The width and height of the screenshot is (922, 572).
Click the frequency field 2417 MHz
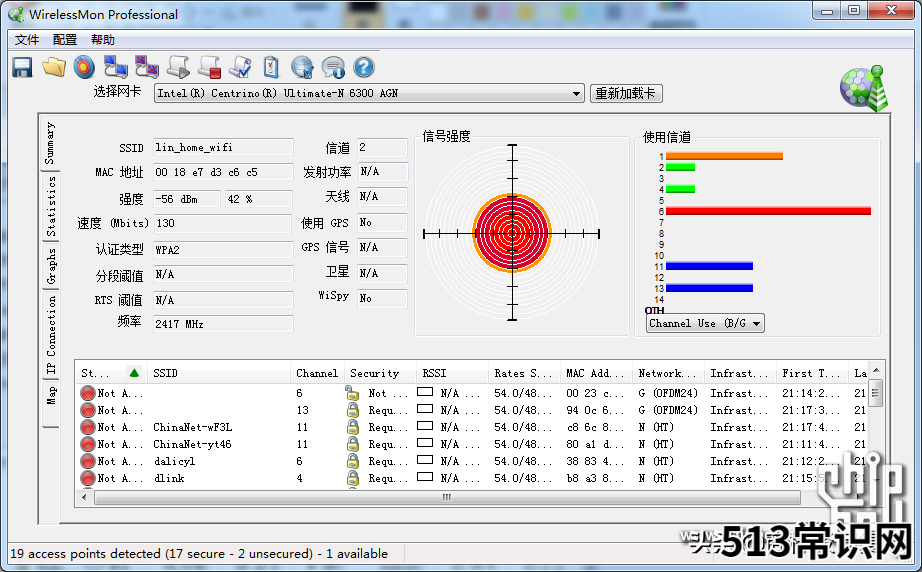(223, 324)
